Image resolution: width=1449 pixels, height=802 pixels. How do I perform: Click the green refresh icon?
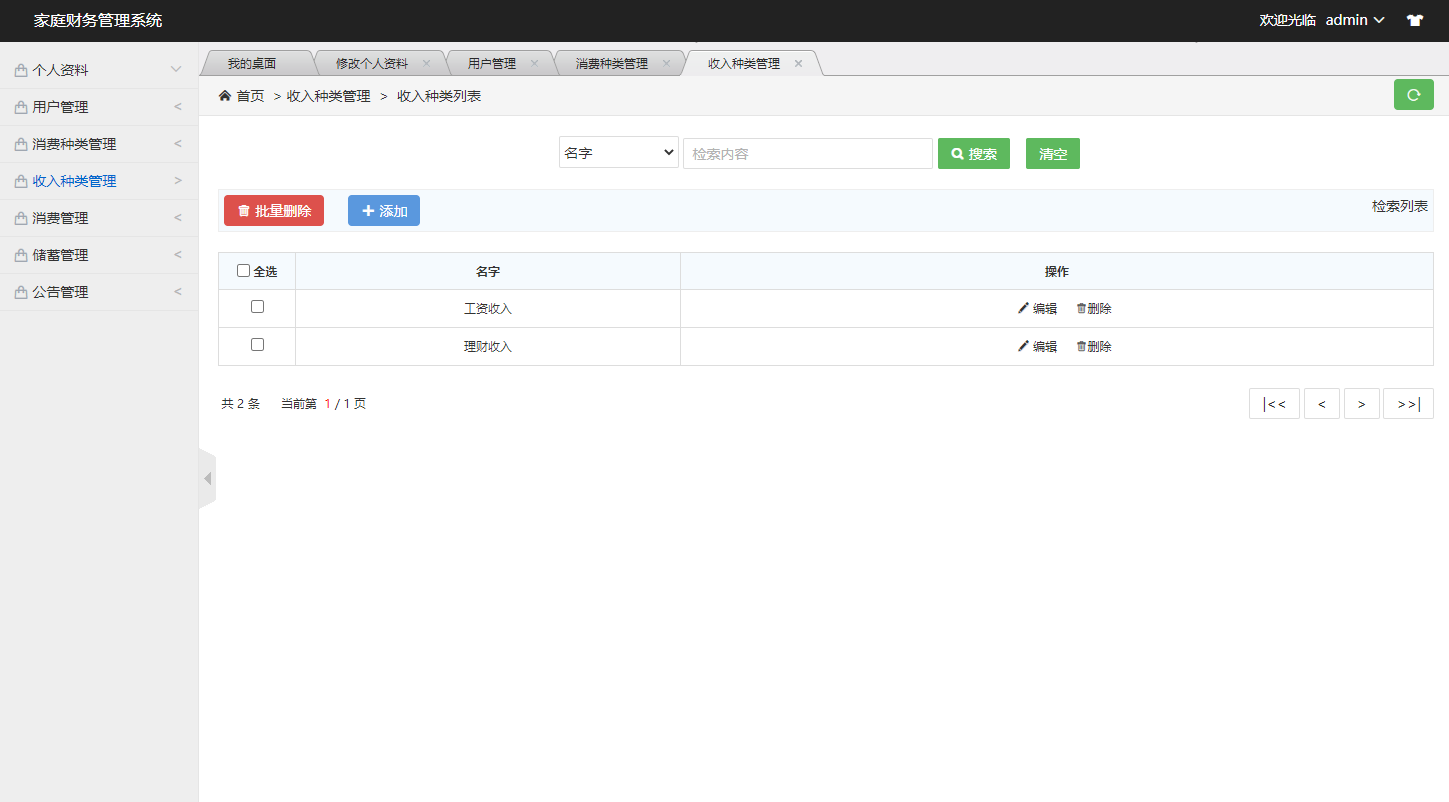pyautogui.click(x=1413, y=94)
